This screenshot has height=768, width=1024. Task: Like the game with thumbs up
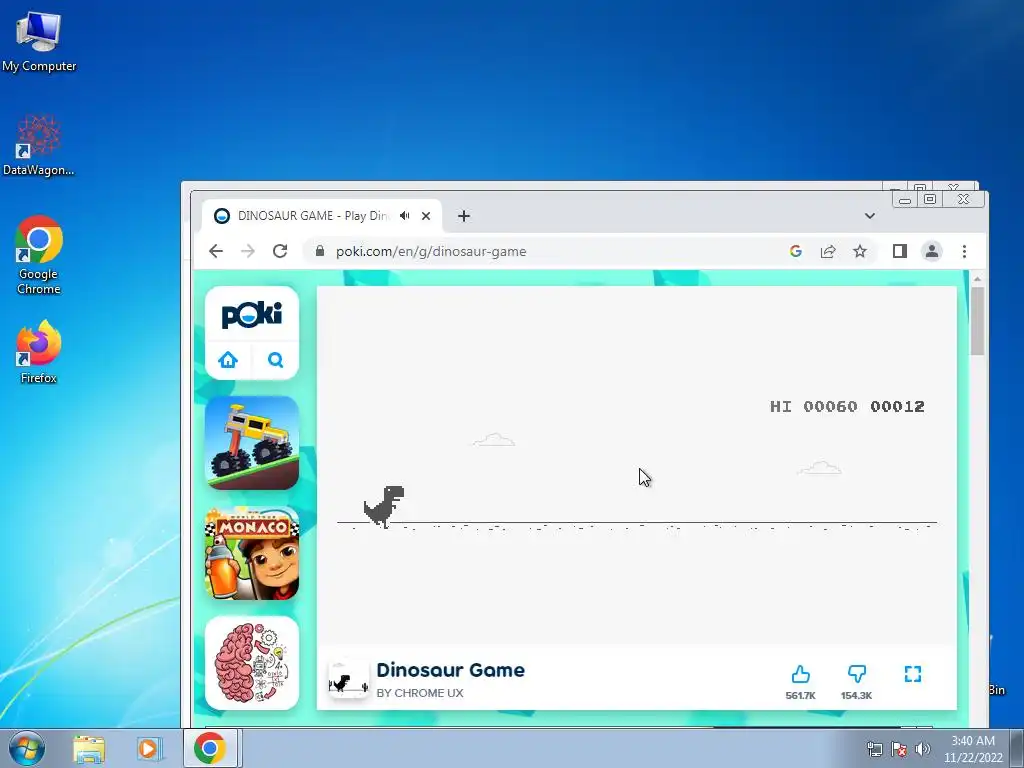[x=801, y=674]
